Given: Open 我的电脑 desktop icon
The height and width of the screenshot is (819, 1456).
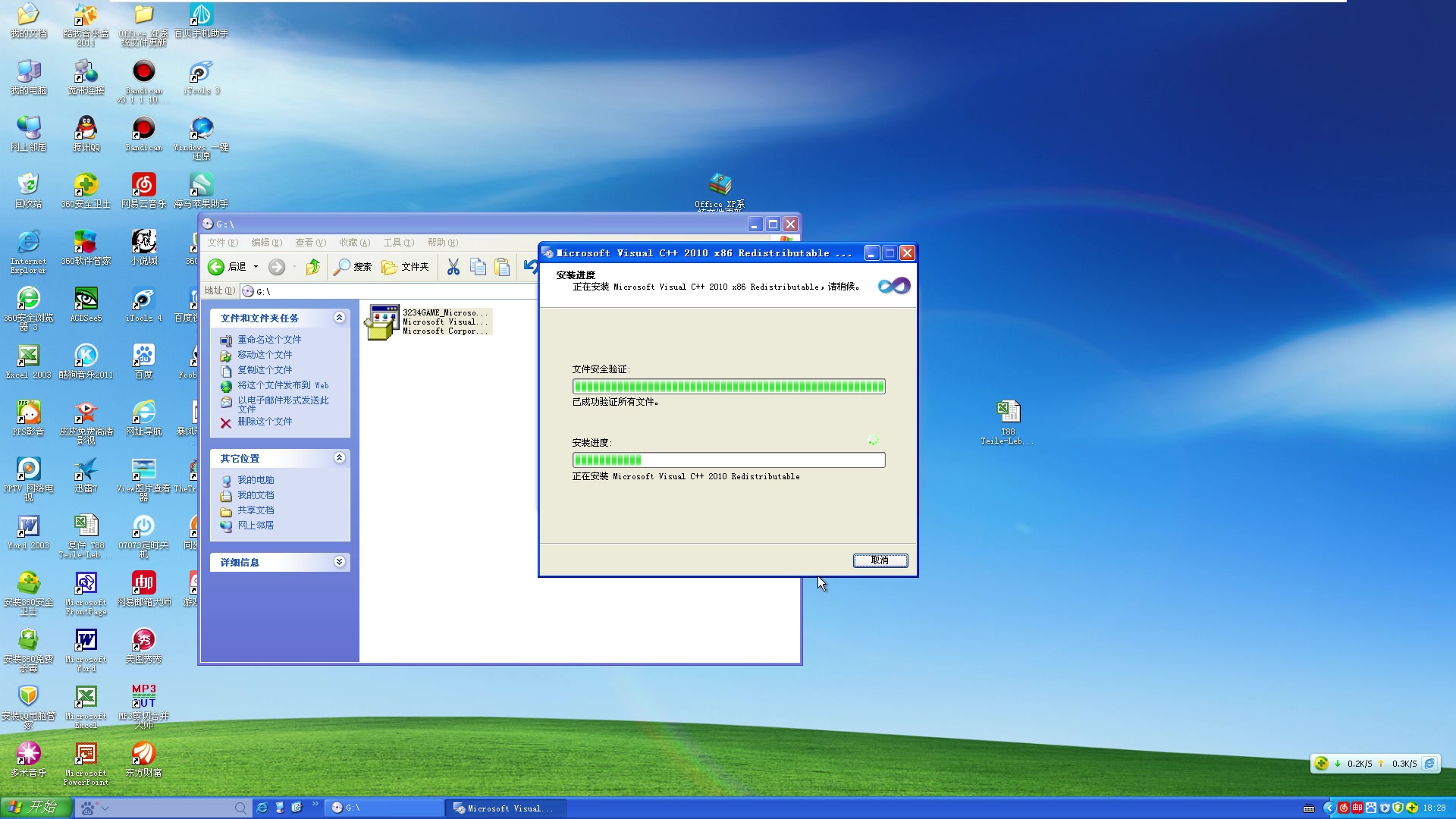Looking at the screenshot, I should pos(29,77).
